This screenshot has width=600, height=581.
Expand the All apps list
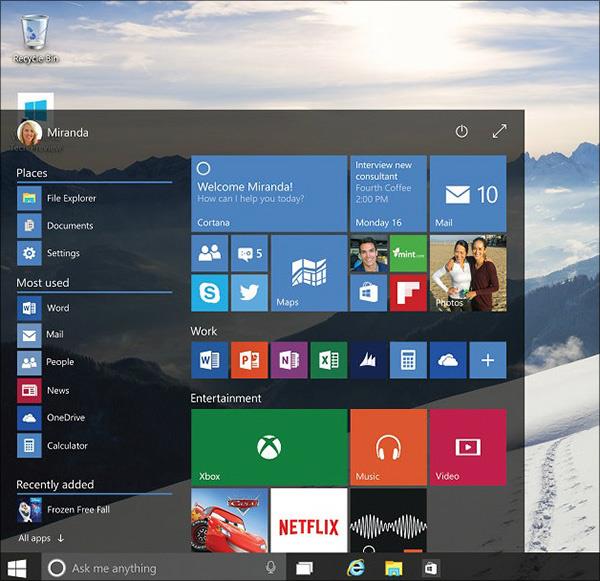40,538
